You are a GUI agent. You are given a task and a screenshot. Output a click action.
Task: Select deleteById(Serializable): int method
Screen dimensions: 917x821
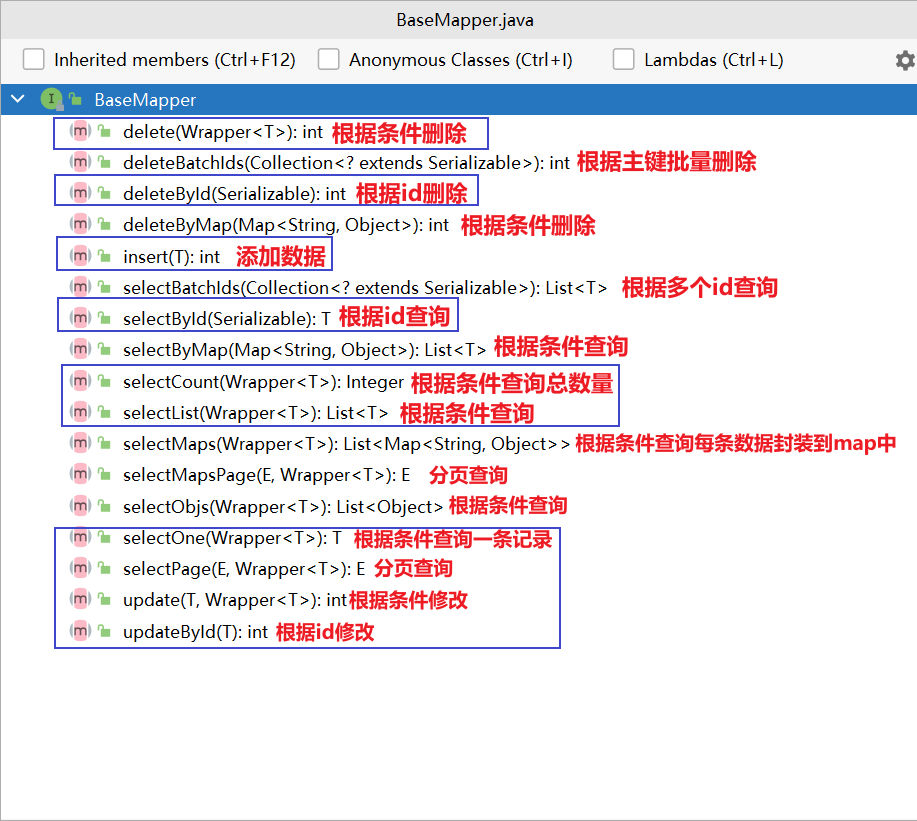pos(235,194)
